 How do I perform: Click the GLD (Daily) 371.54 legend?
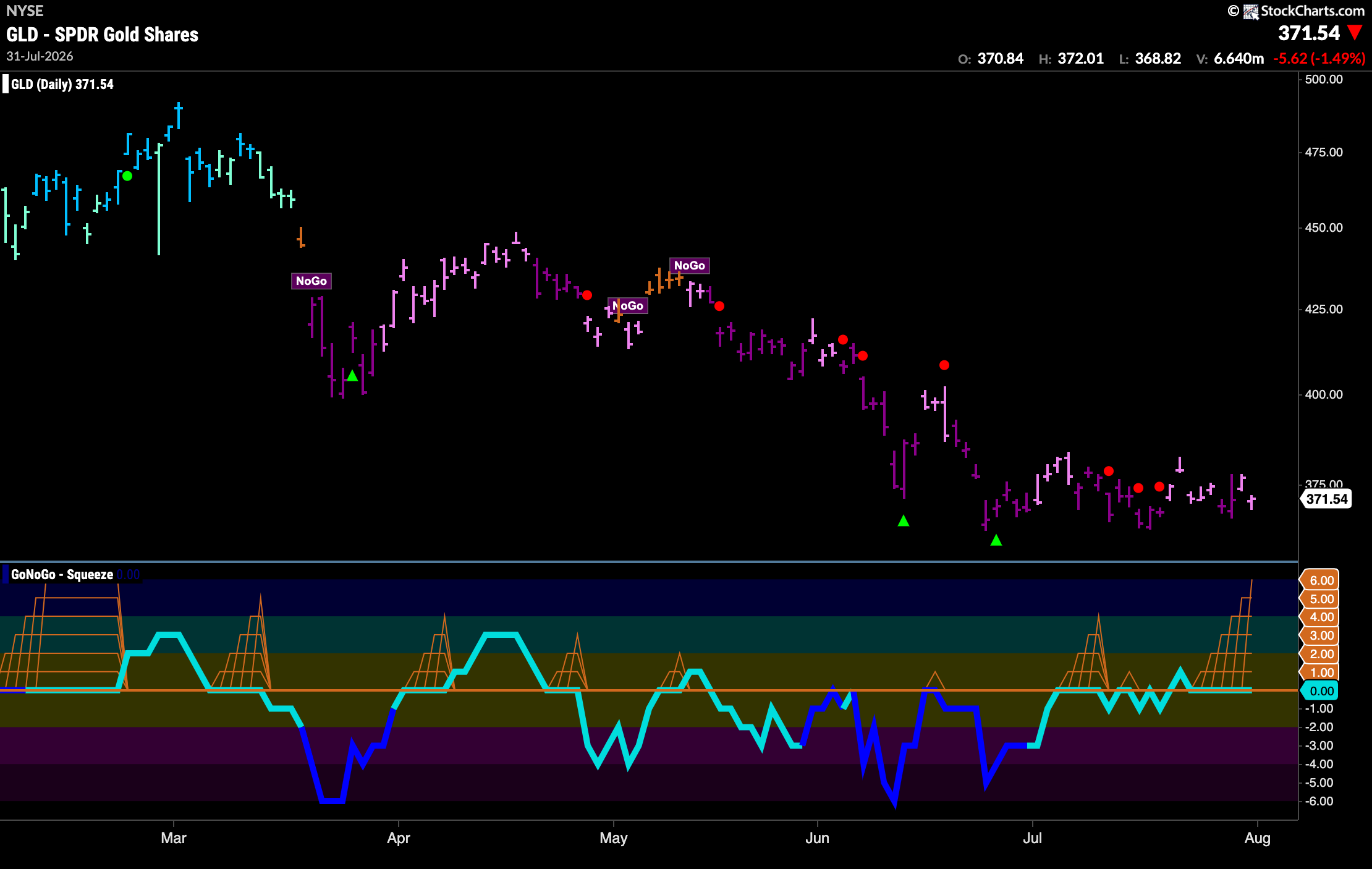(x=62, y=85)
